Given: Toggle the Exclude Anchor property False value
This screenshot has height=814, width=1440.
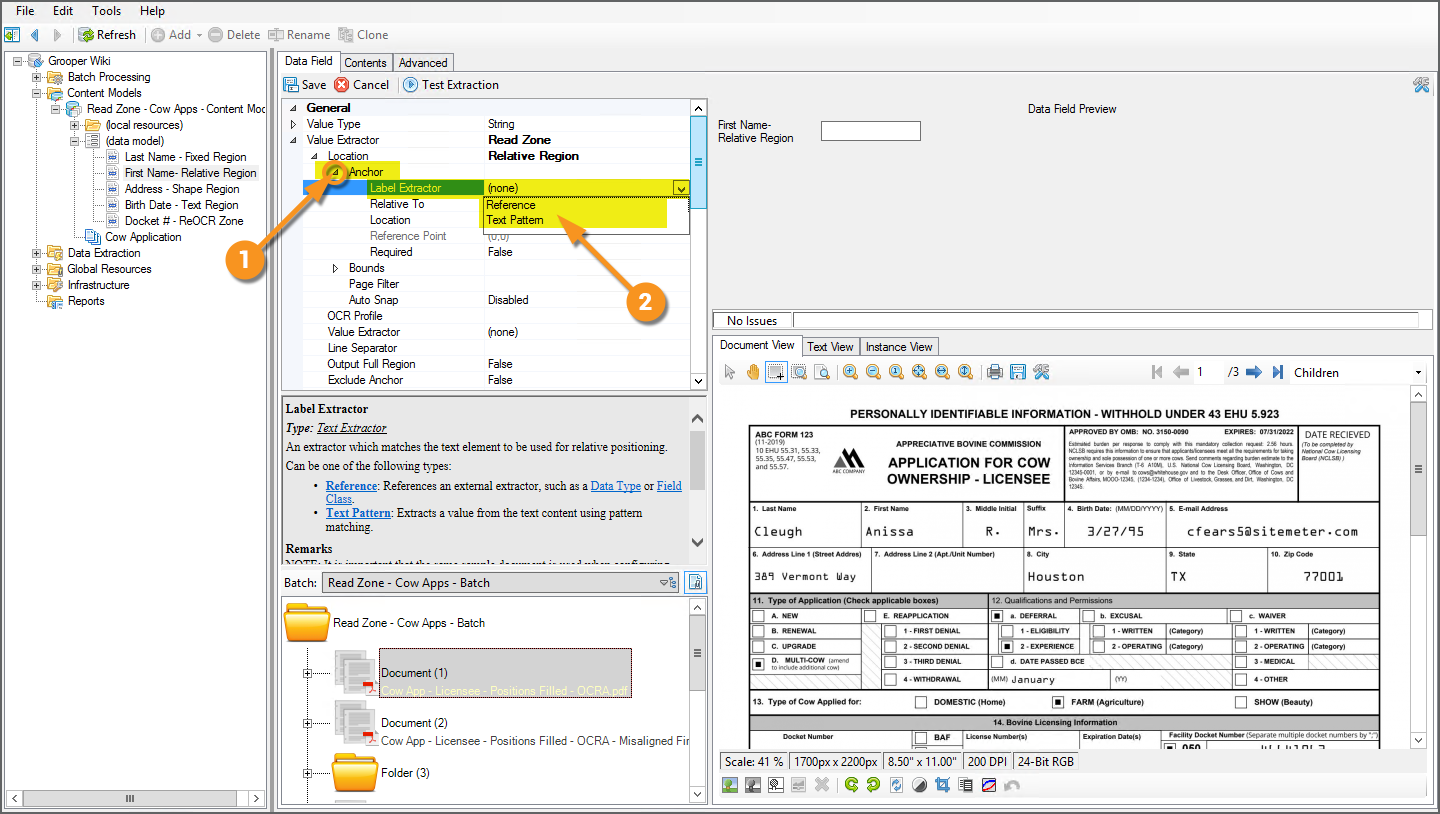Looking at the screenshot, I should (x=500, y=380).
